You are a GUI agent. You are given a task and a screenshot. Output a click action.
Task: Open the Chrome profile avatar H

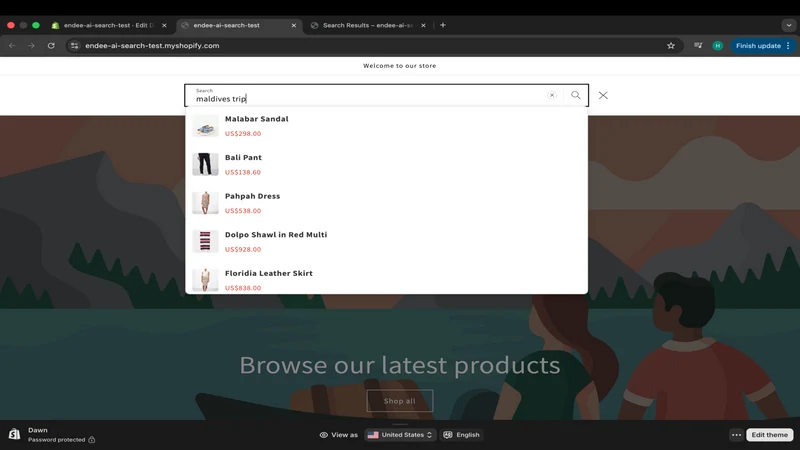pyautogui.click(x=717, y=45)
